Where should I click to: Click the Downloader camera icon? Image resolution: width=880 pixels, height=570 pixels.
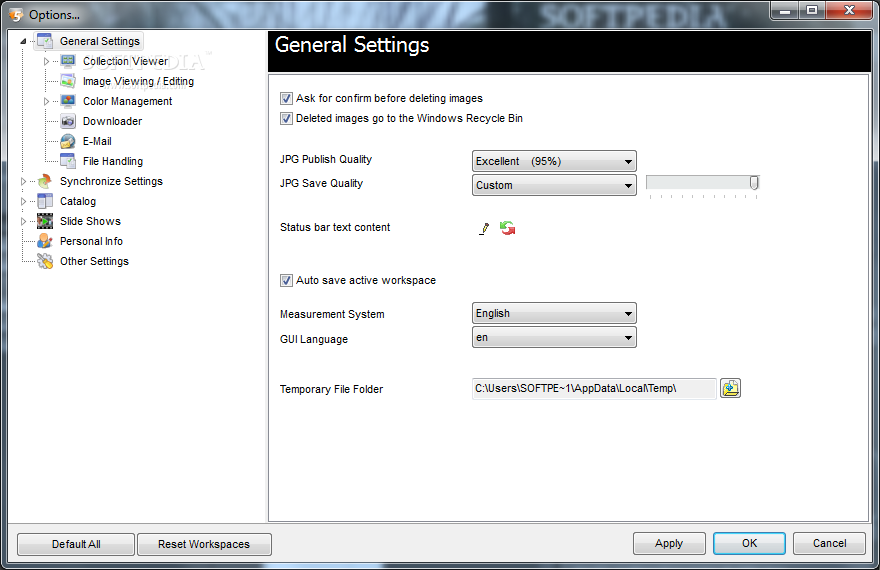pos(68,121)
